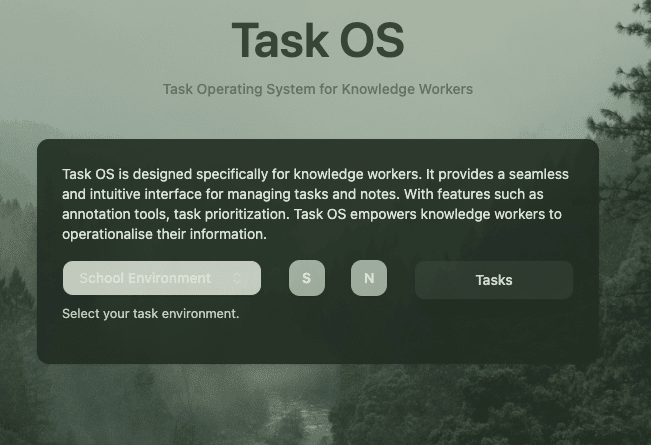Viewport: 651px width, 445px height.
Task: Click the 'Select your task environment.' hint
Action: [151, 313]
